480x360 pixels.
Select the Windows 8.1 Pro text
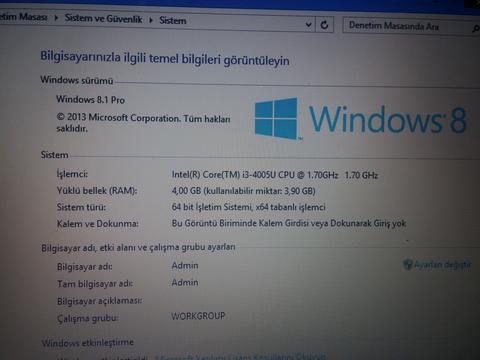[90, 99]
